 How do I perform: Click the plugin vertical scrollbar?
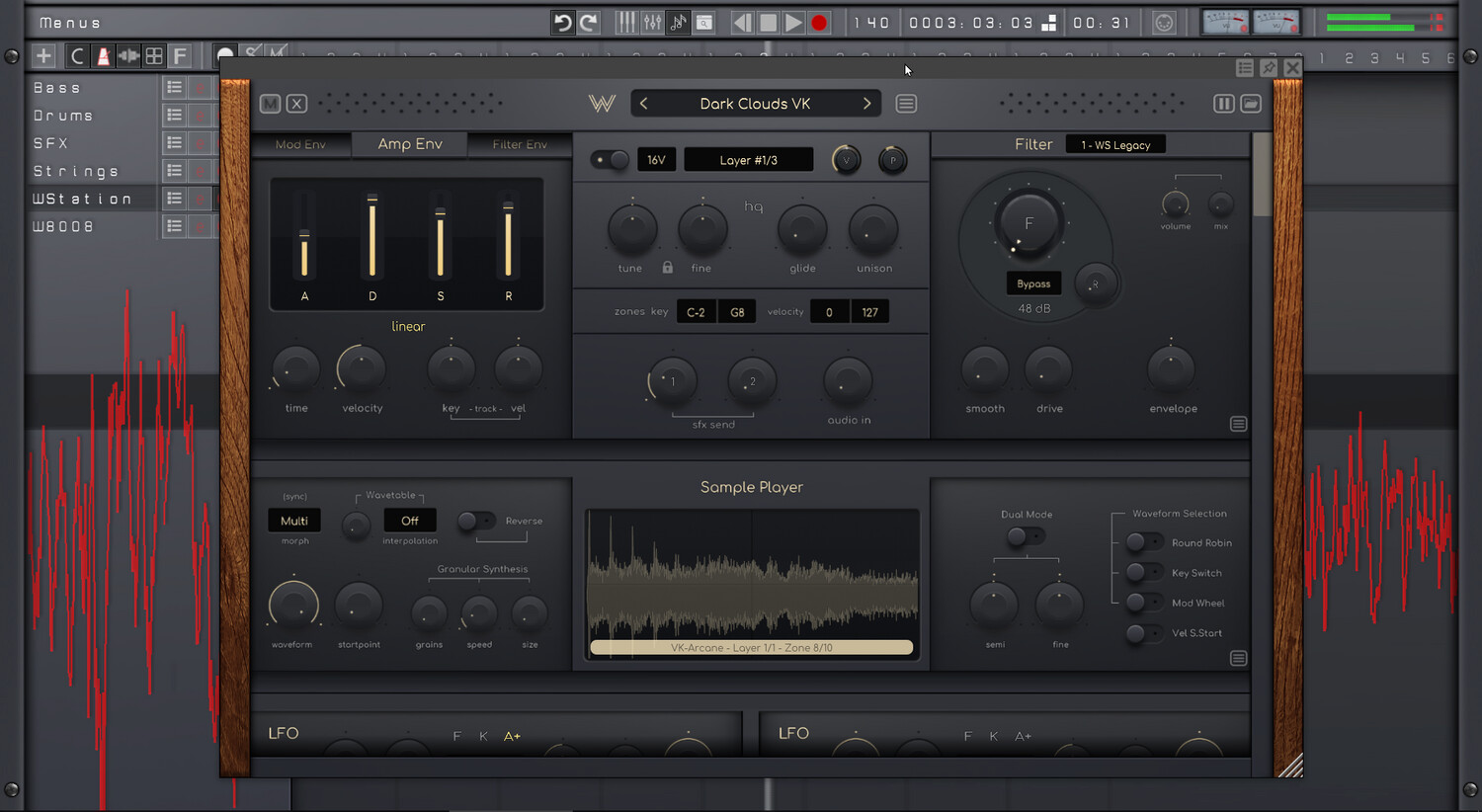[x=1262, y=175]
